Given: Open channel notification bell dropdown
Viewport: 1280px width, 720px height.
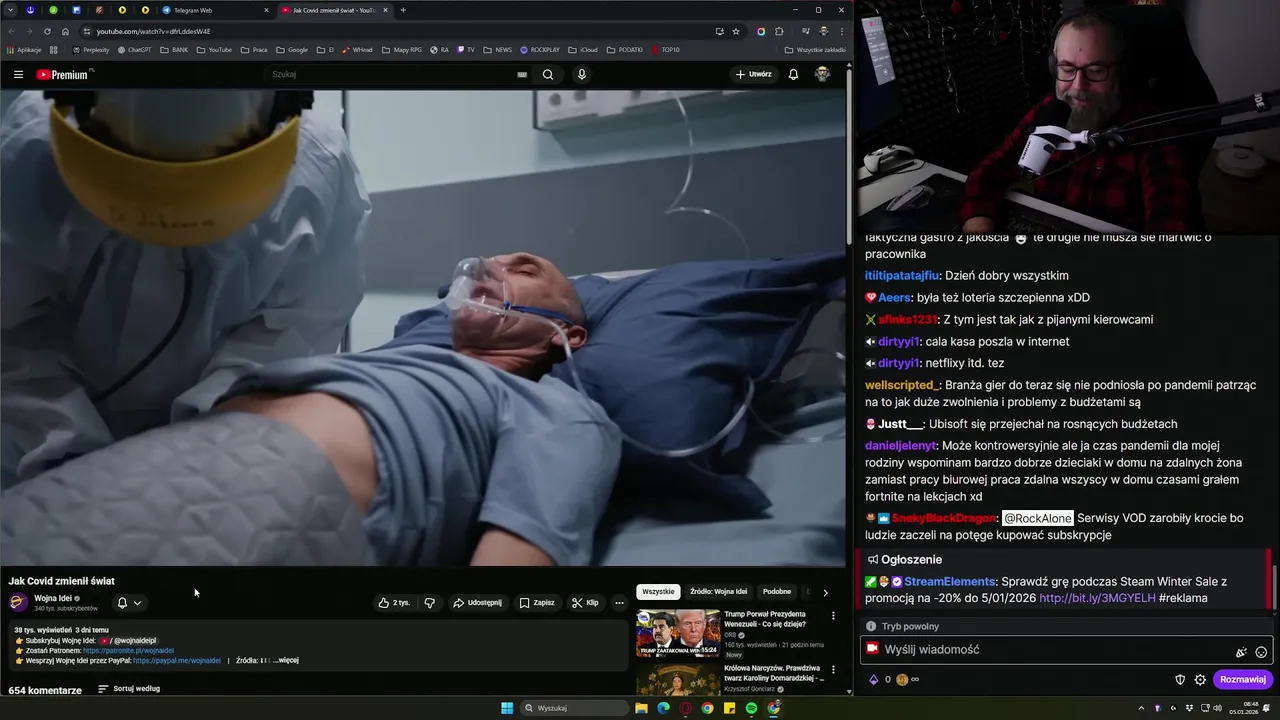Looking at the screenshot, I should click(x=129, y=603).
